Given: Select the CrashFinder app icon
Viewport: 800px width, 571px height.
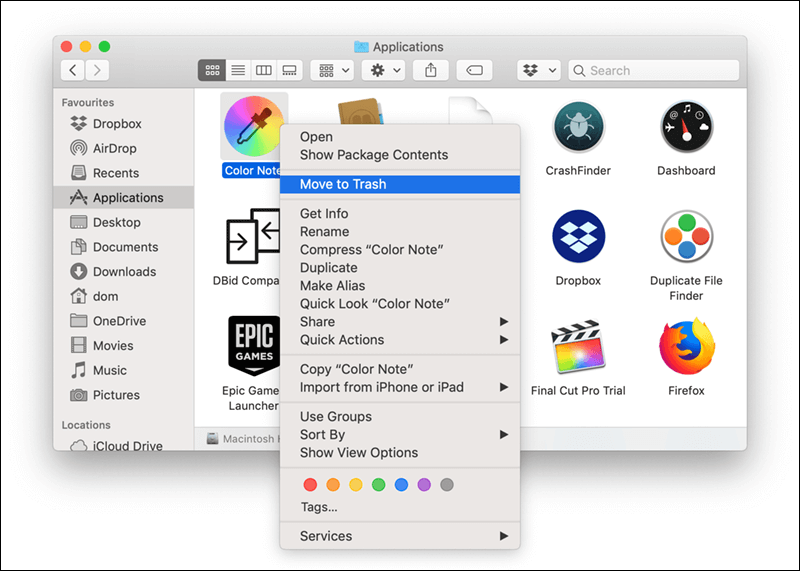Looking at the screenshot, I should (578, 127).
